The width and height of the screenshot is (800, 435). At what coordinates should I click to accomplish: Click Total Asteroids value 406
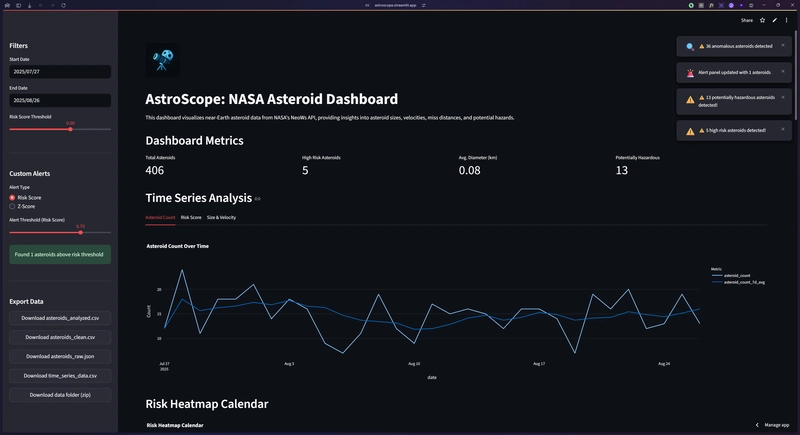click(x=155, y=170)
